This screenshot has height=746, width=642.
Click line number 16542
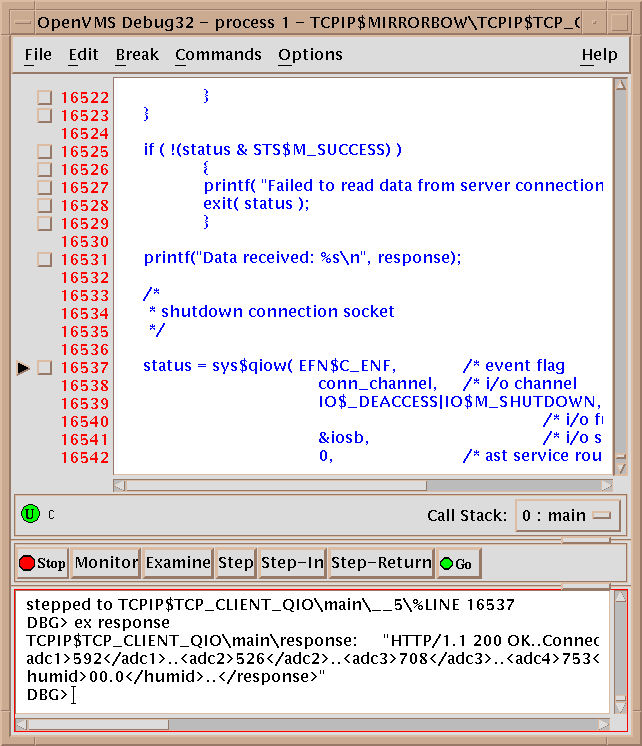85,458
